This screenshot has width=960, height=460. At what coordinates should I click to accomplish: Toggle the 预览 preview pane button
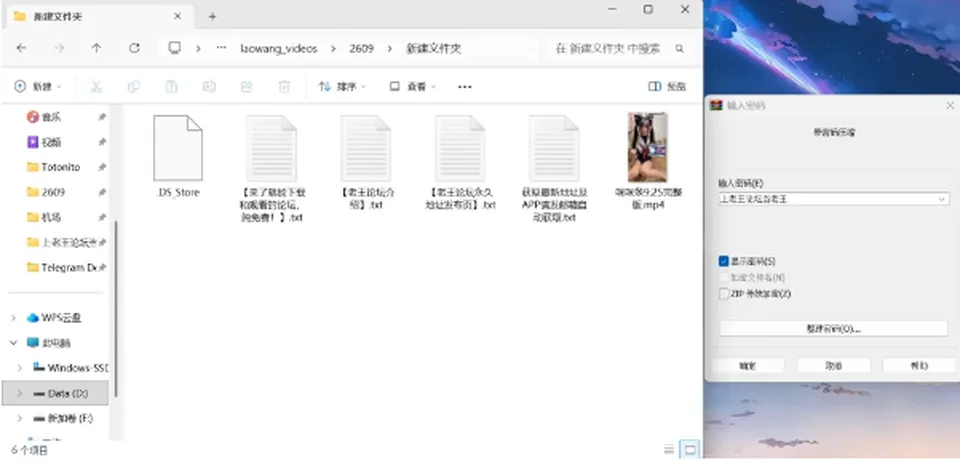click(x=667, y=87)
